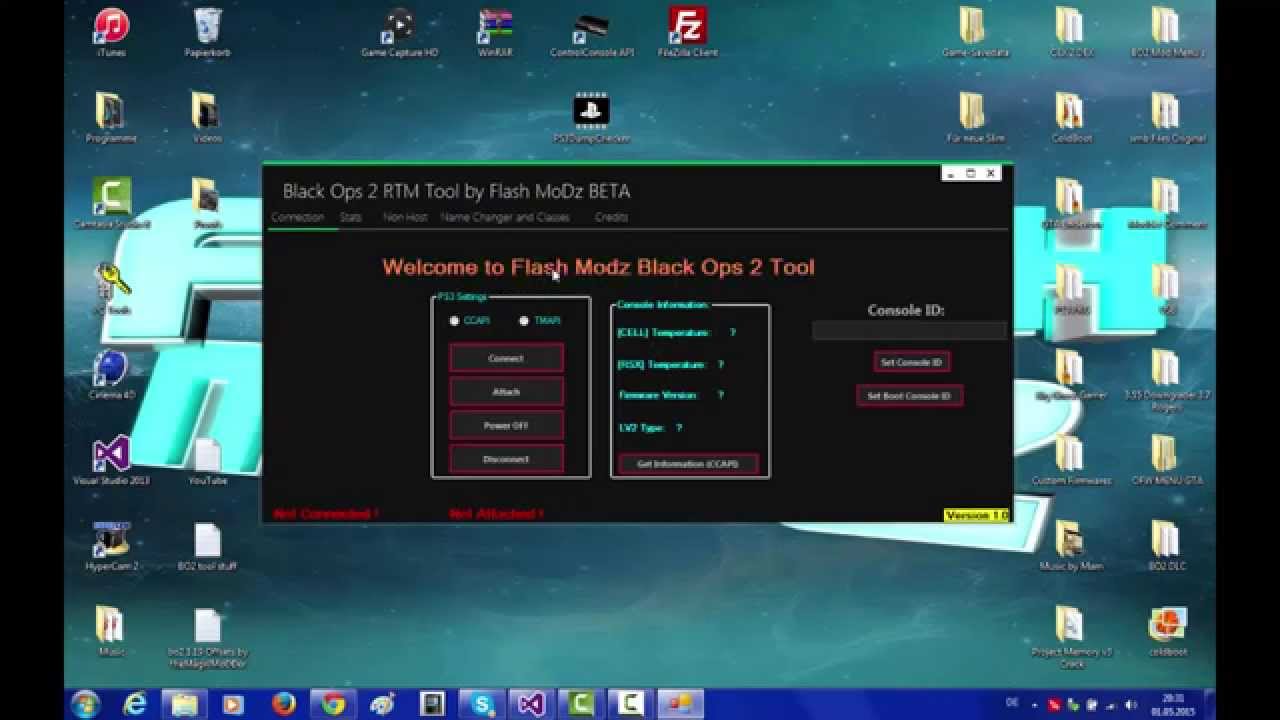The height and width of the screenshot is (720, 1280).
Task: Click the Not Attached status text
Action: click(496, 514)
